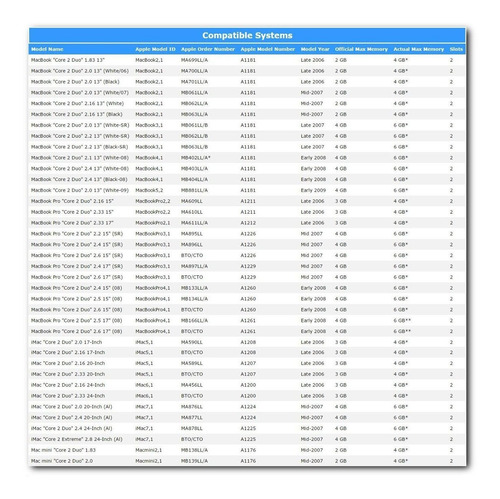Click order number MB063LL/A
500x499 pixels.
click(194, 114)
